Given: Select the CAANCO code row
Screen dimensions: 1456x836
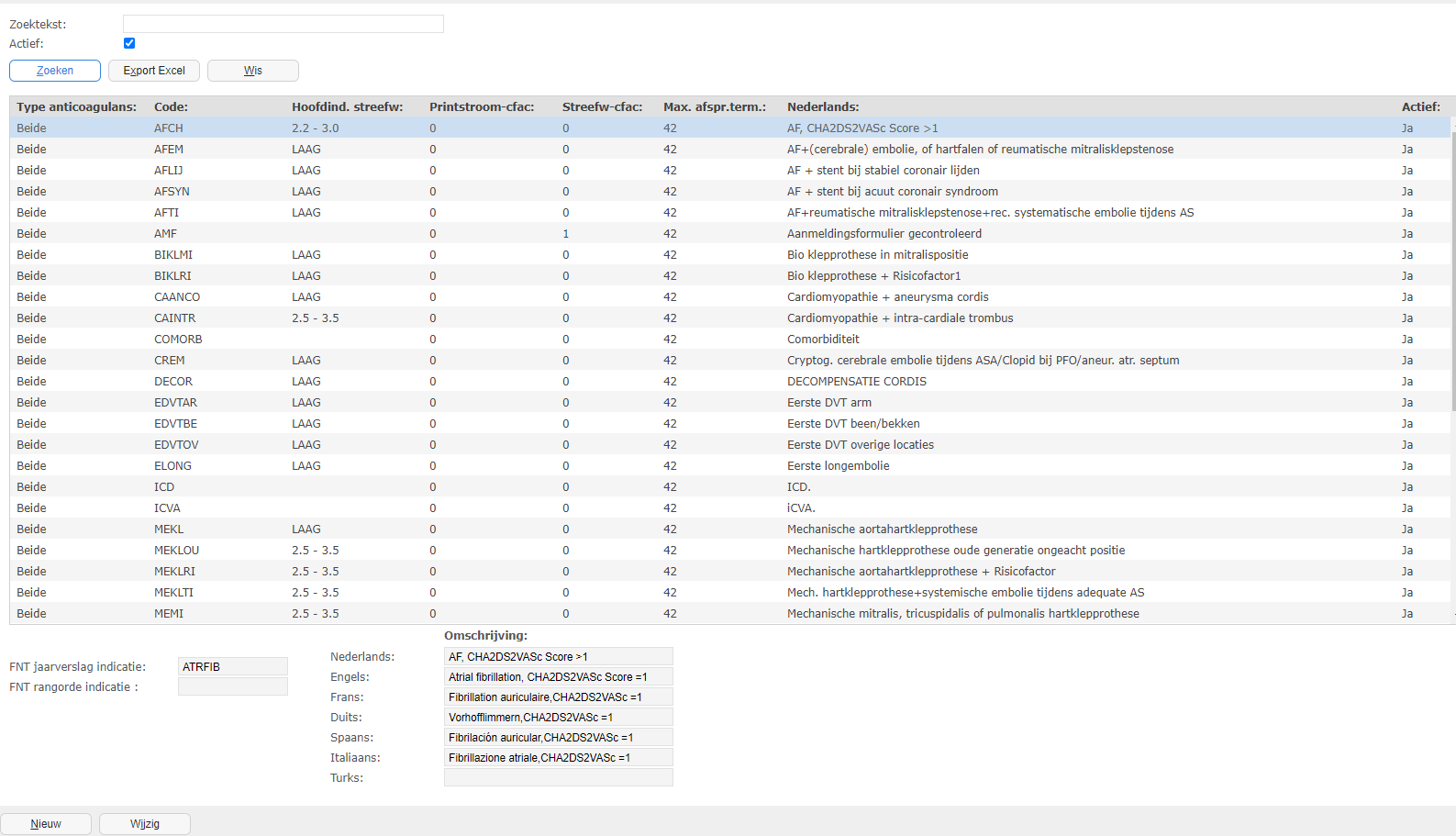Looking at the screenshot, I should [730, 297].
